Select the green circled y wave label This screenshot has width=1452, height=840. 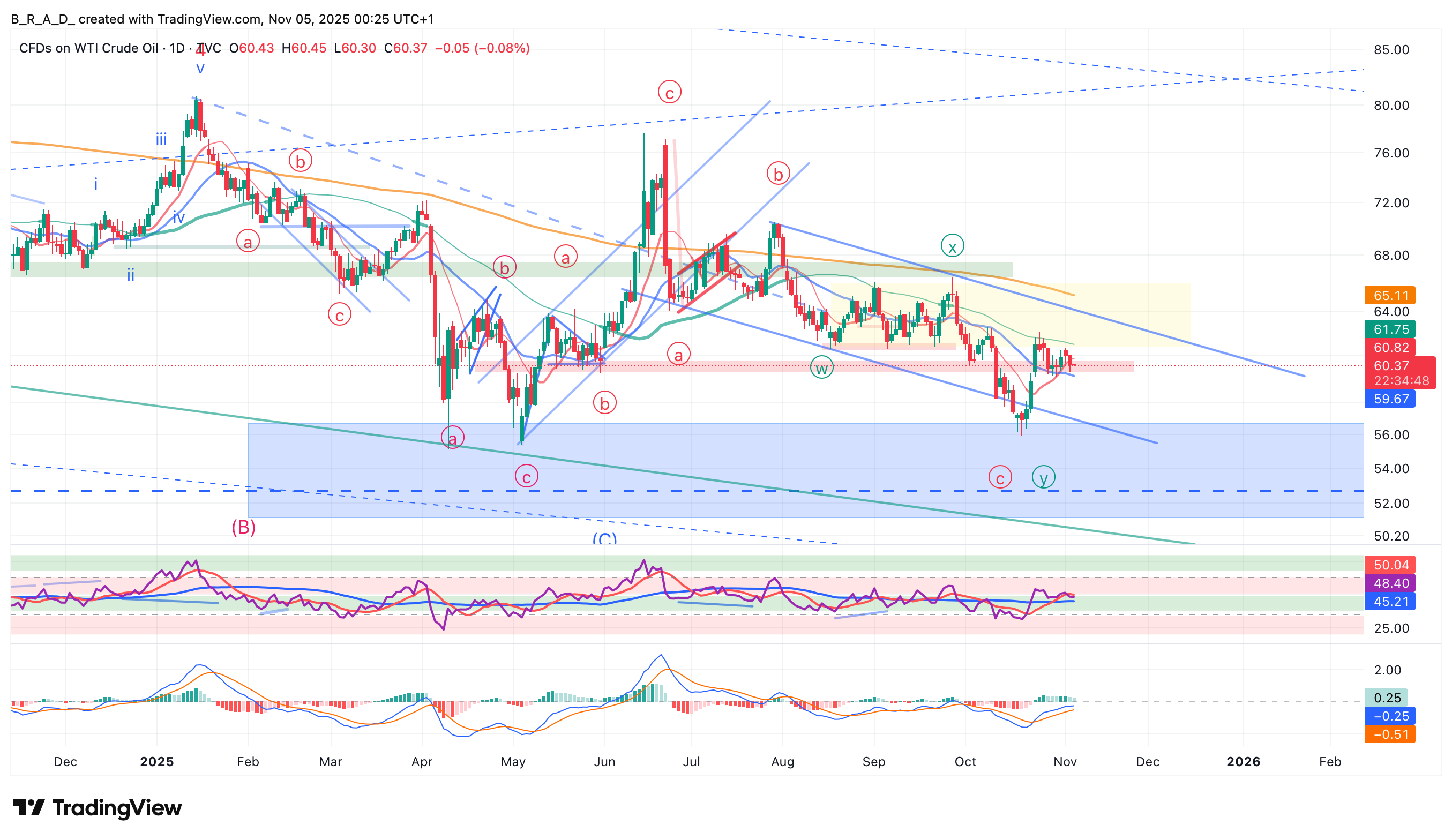click(1043, 478)
